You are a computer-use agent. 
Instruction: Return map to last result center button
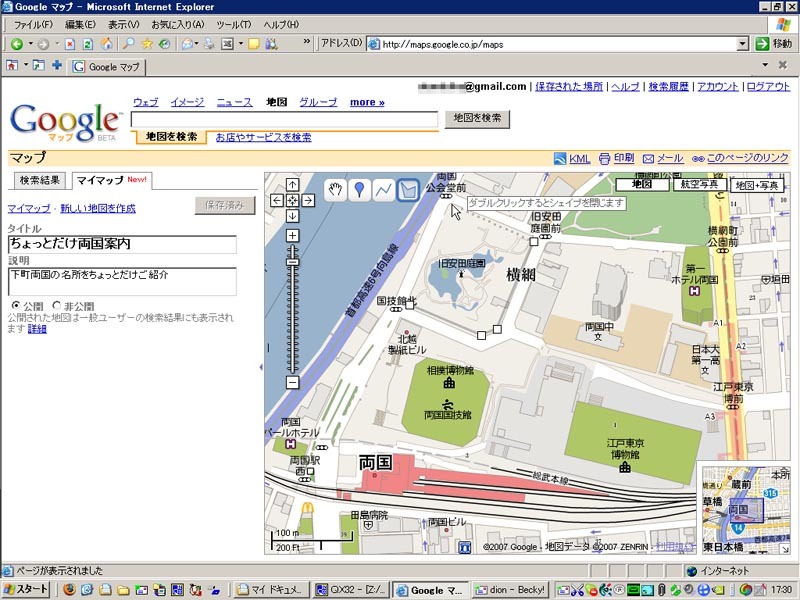pos(292,201)
